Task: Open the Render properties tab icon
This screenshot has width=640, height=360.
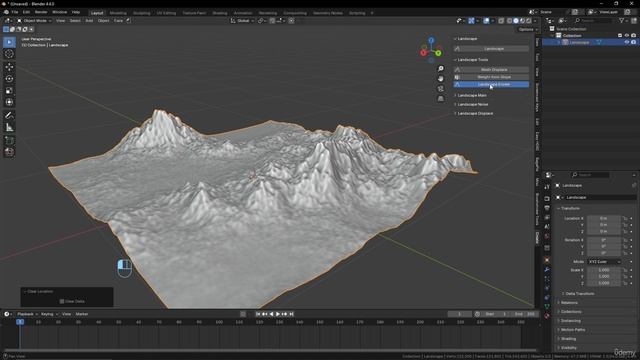Action: point(547,199)
